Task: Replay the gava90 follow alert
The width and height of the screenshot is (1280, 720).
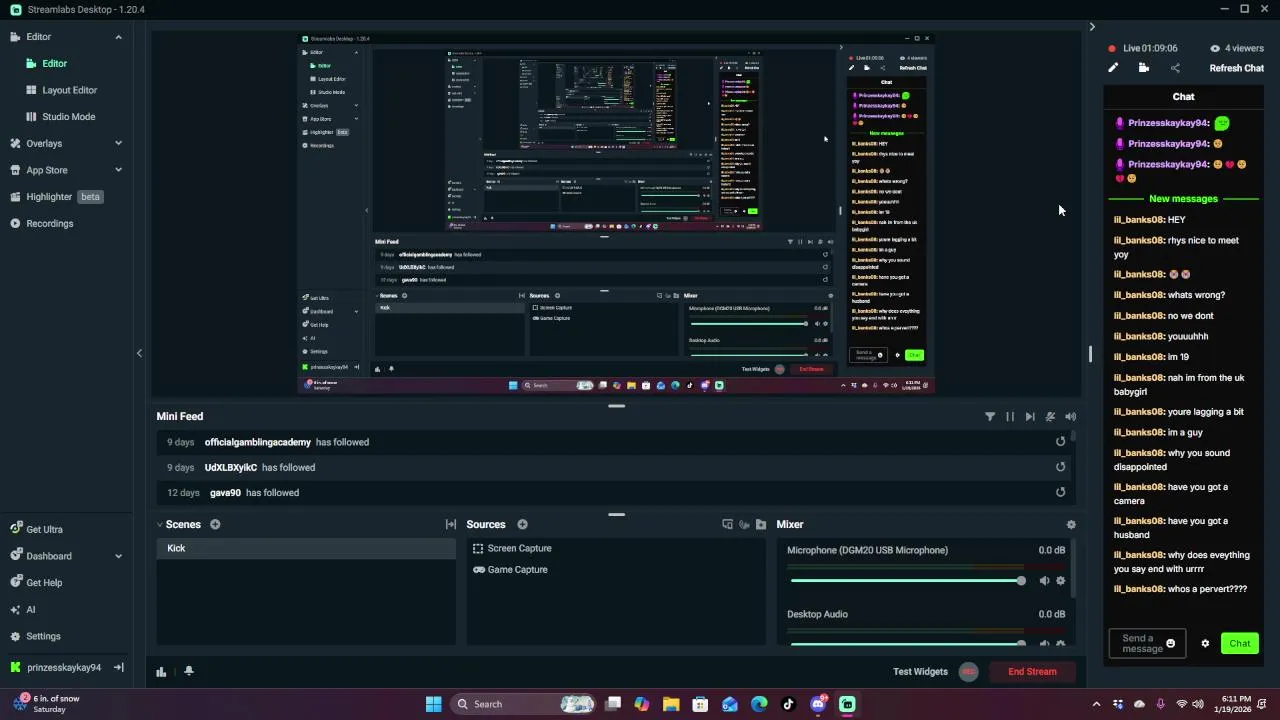Action: [1061, 492]
